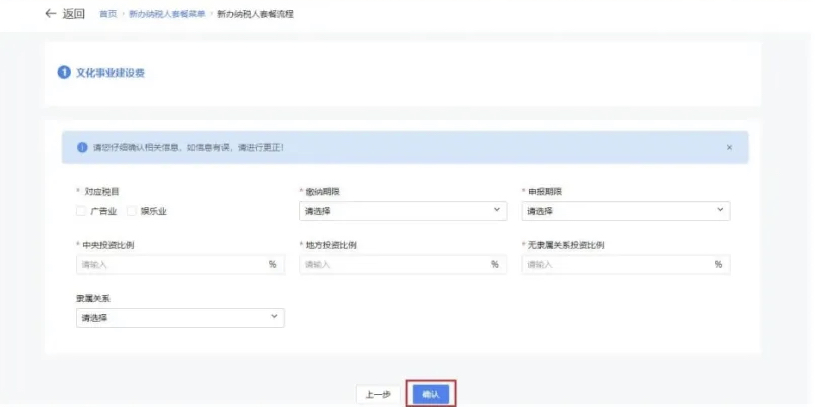Click the chevron arrow in 隶属关系 field
Image resolution: width=816 pixels, height=407 pixels.
pos(274,317)
